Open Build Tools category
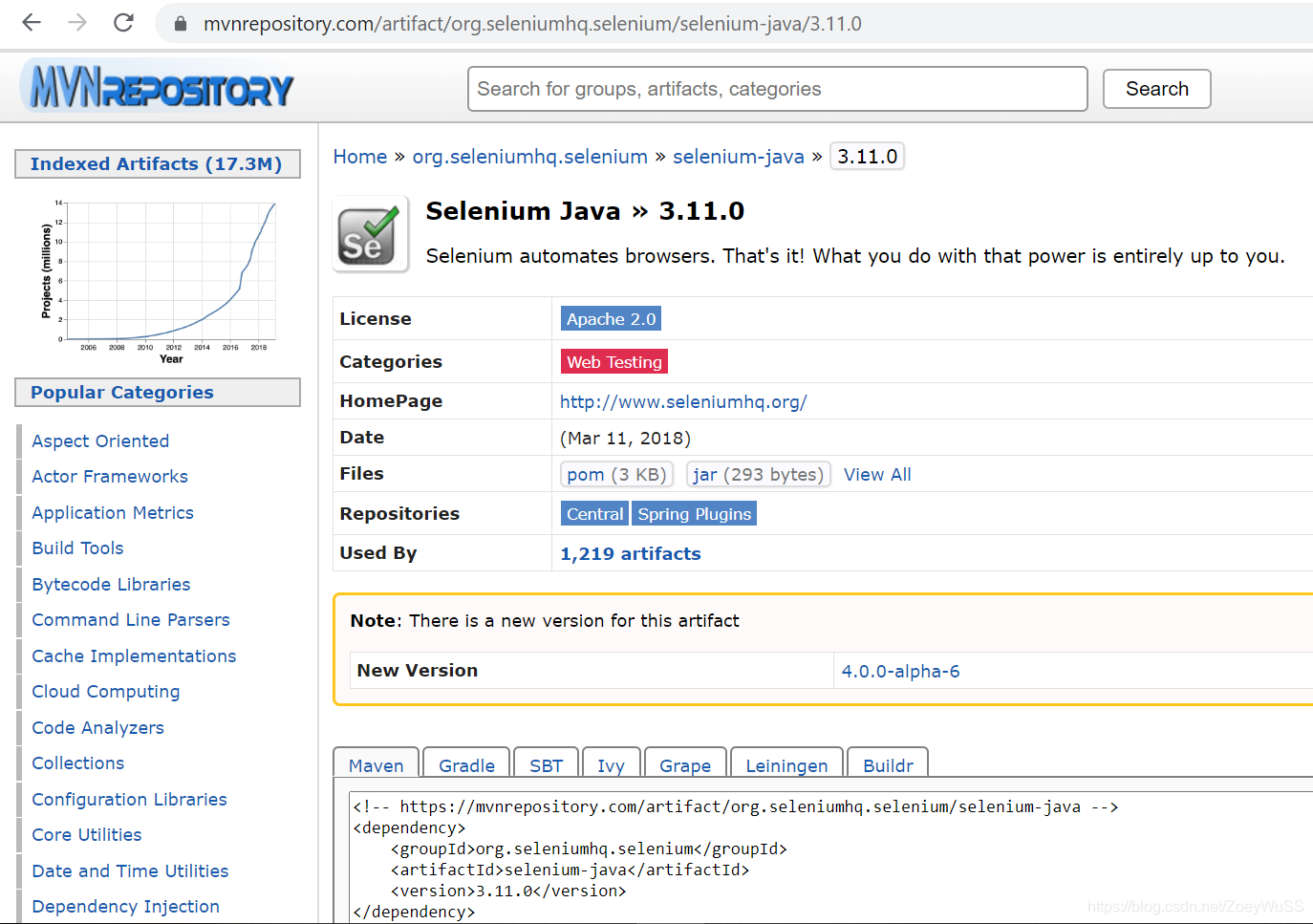 click(77, 548)
